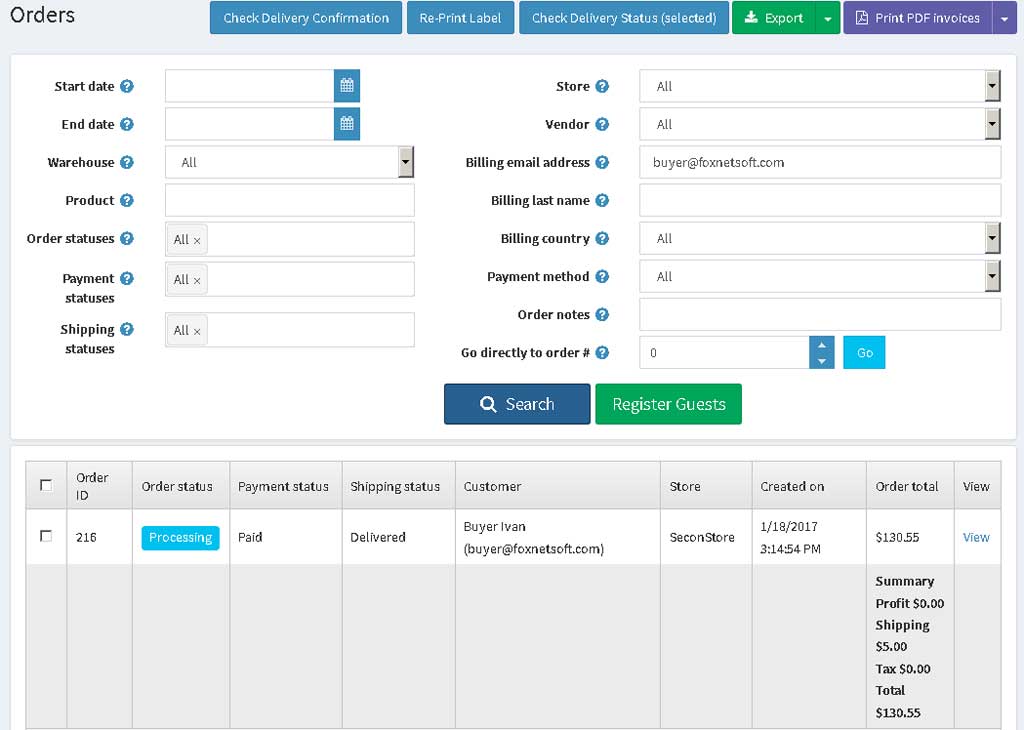Run the order Search
The image size is (1024, 730).
(x=517, y=404)
